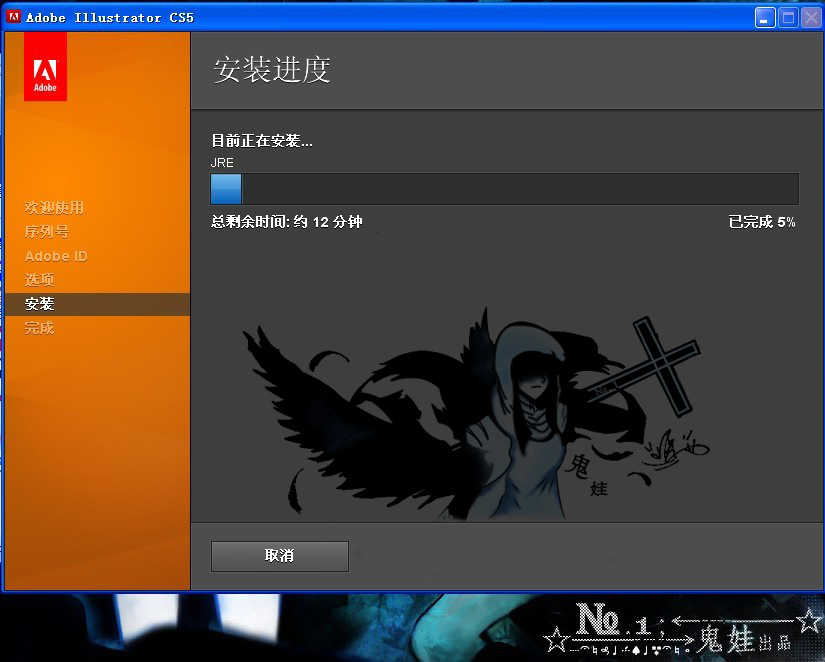825x662 pixels.
Task: Select the highlighted 安装 step
Action: (x=97, y=304)
